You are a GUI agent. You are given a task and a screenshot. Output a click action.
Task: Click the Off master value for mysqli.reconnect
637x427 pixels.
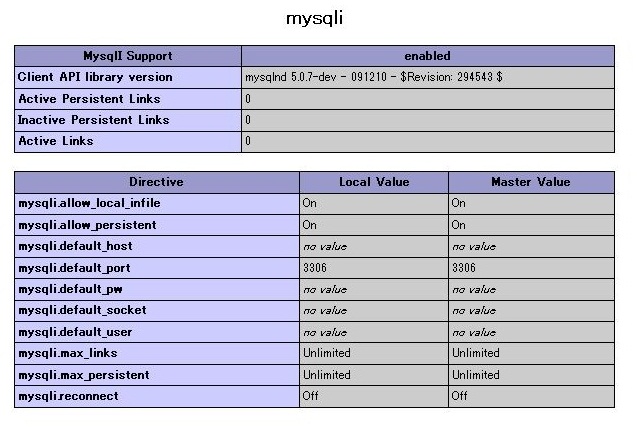(459, 396)
